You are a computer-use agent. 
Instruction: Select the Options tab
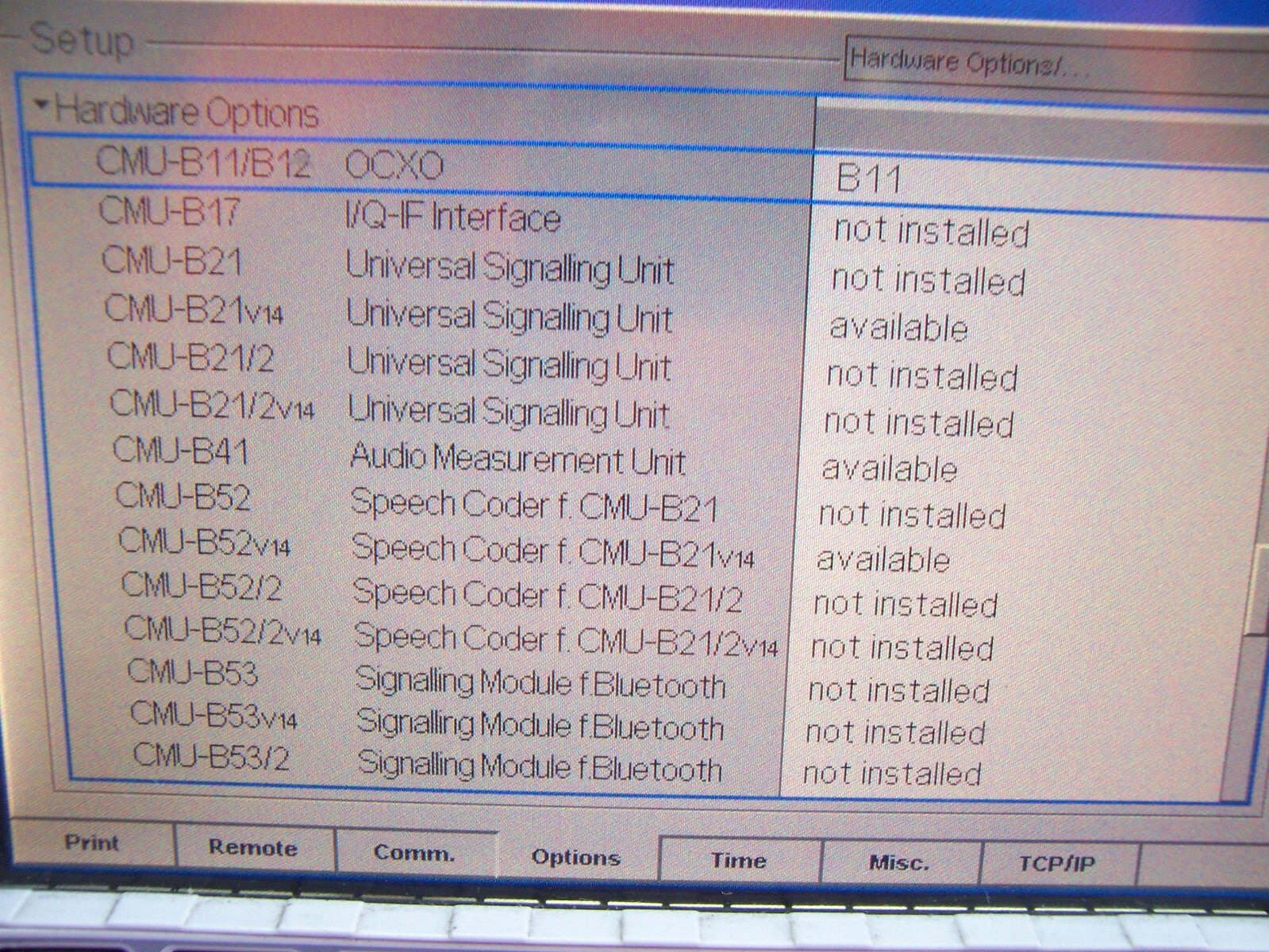tap(575, 858)
